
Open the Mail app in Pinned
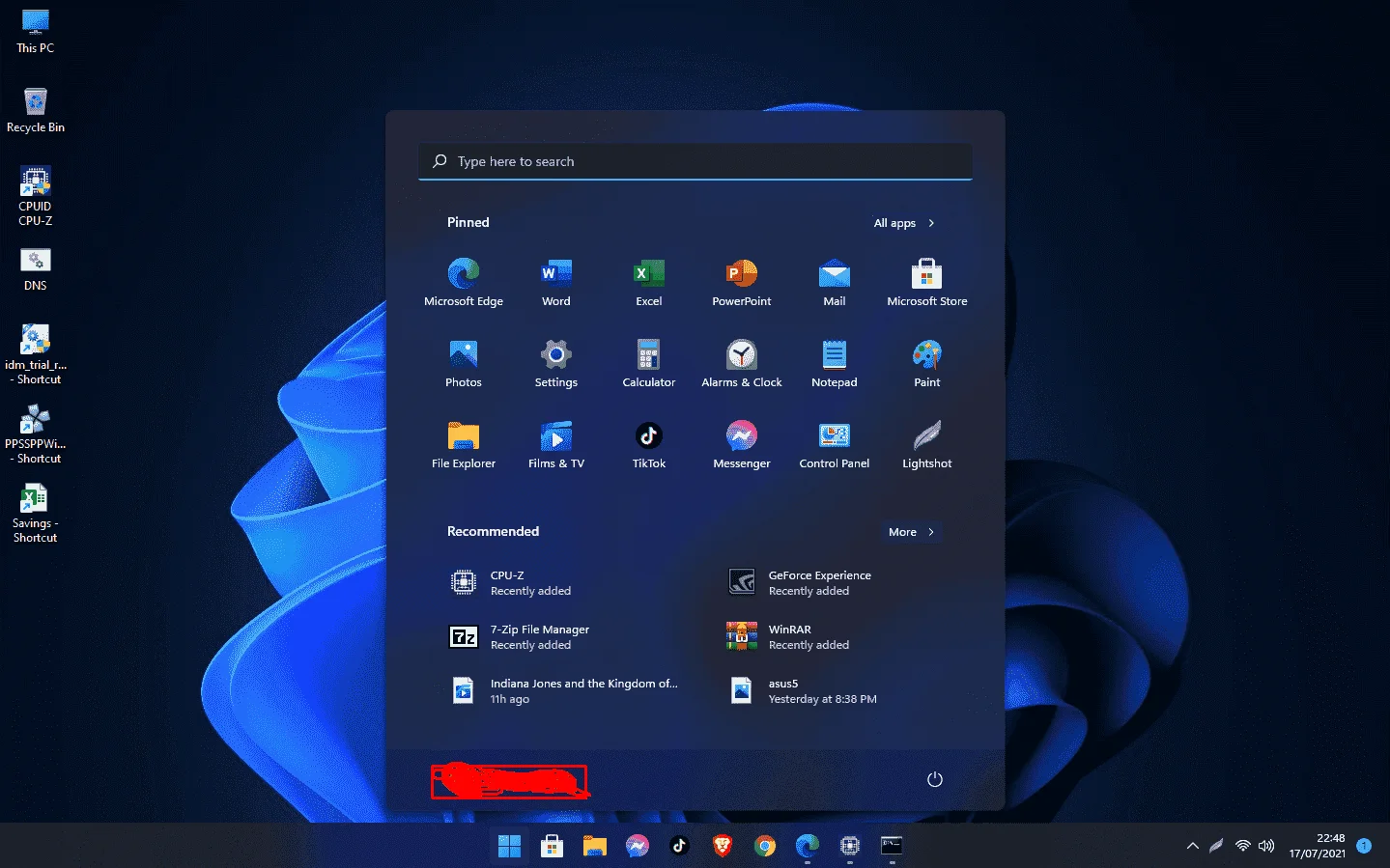click(835, 282)
